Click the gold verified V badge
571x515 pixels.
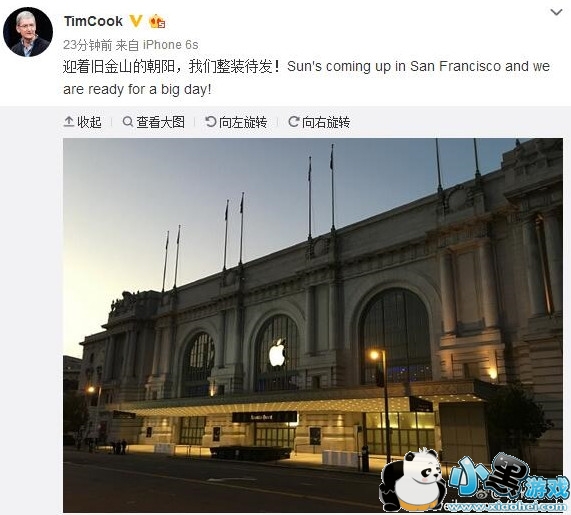[135, 21]
